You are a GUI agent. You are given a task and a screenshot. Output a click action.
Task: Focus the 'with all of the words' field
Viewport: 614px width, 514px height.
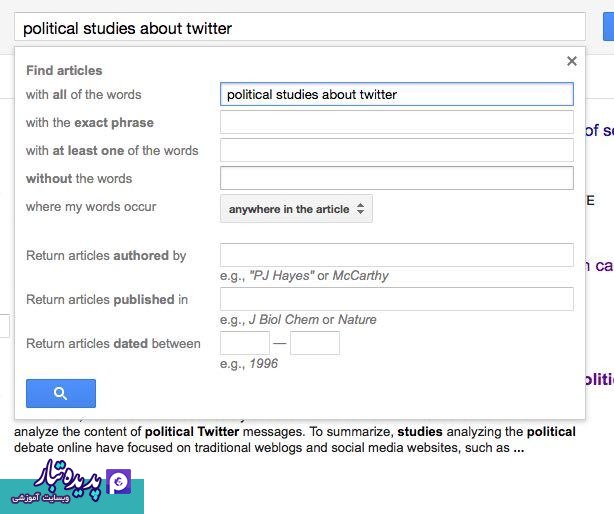coord(397,94)
